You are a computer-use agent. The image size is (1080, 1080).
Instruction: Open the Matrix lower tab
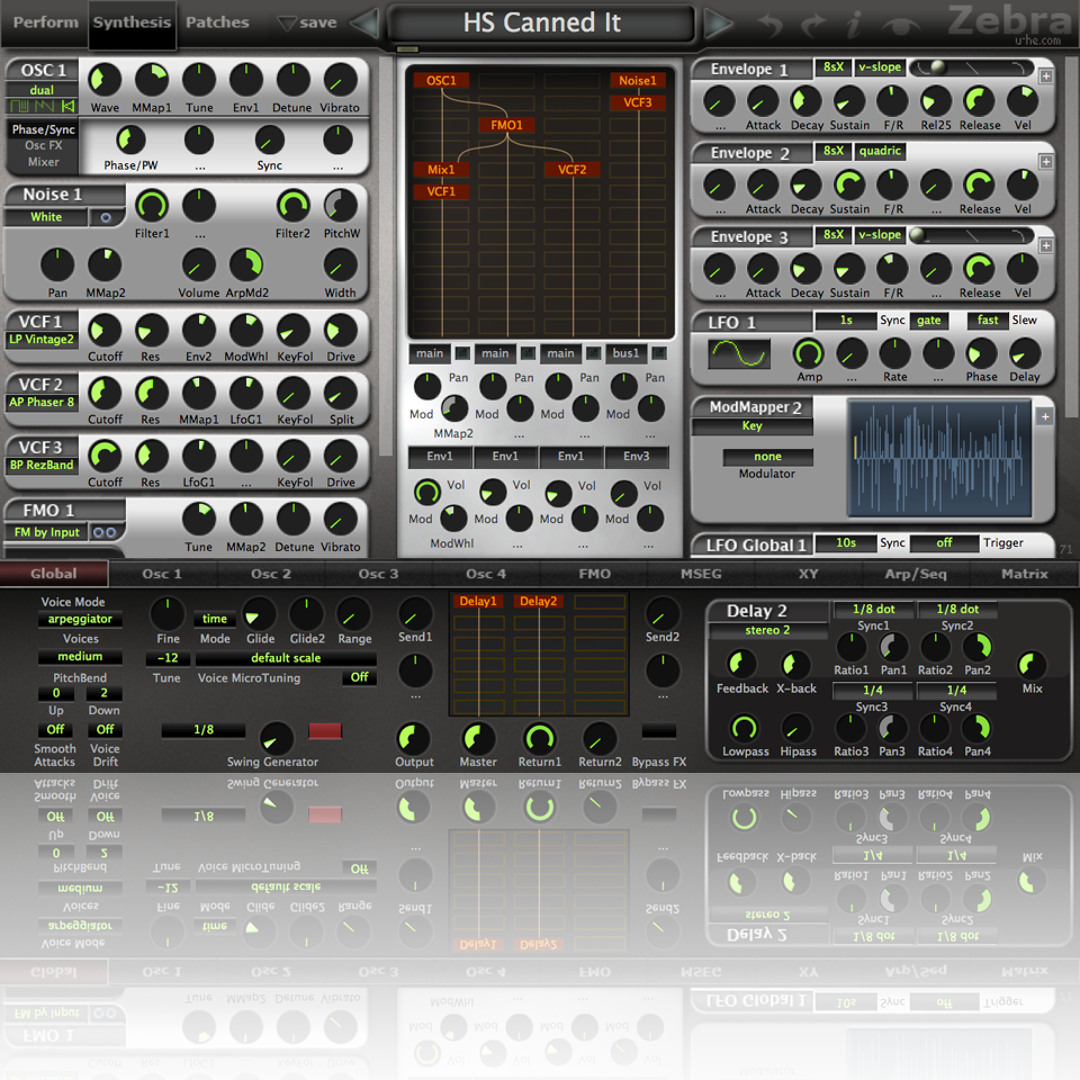pos(1024,574)
